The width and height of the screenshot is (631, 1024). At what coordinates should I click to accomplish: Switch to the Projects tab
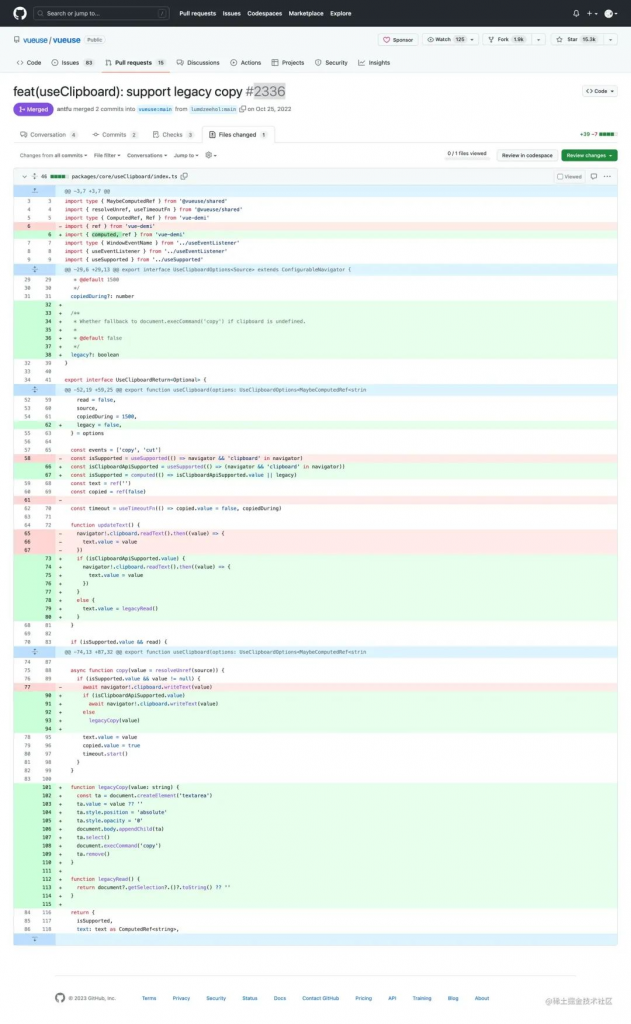(288, 63)
